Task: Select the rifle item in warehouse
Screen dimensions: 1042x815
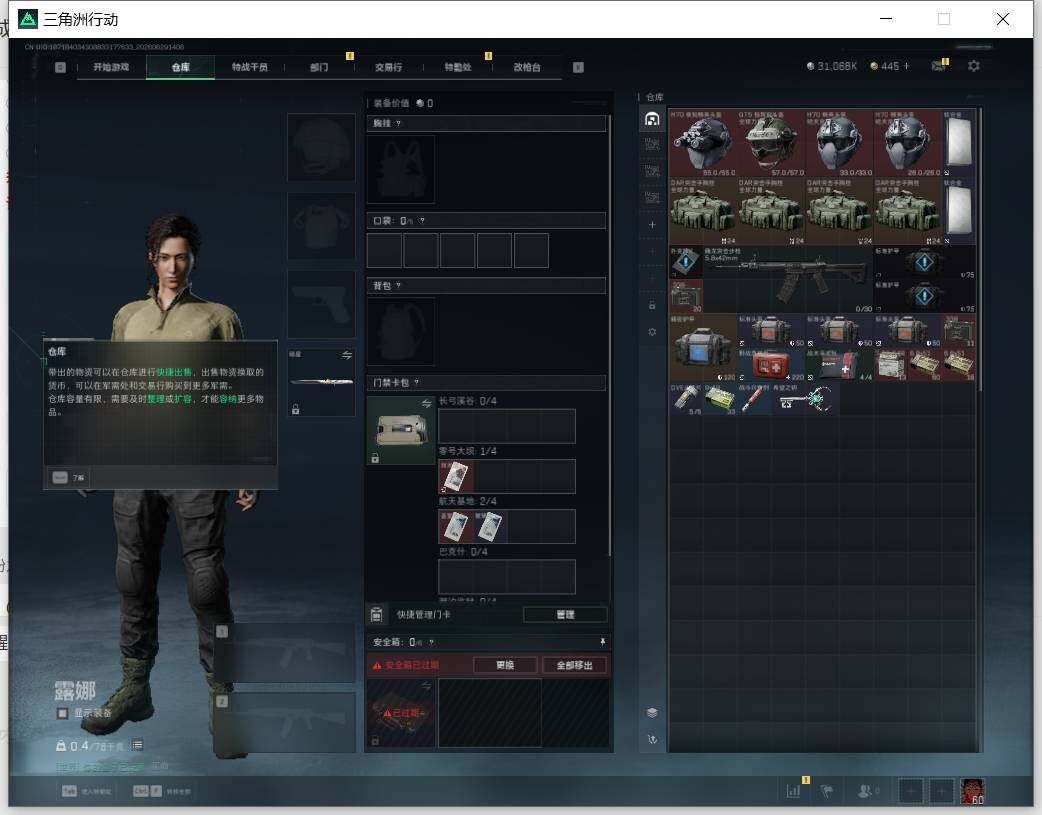Action: pos(787,279)
